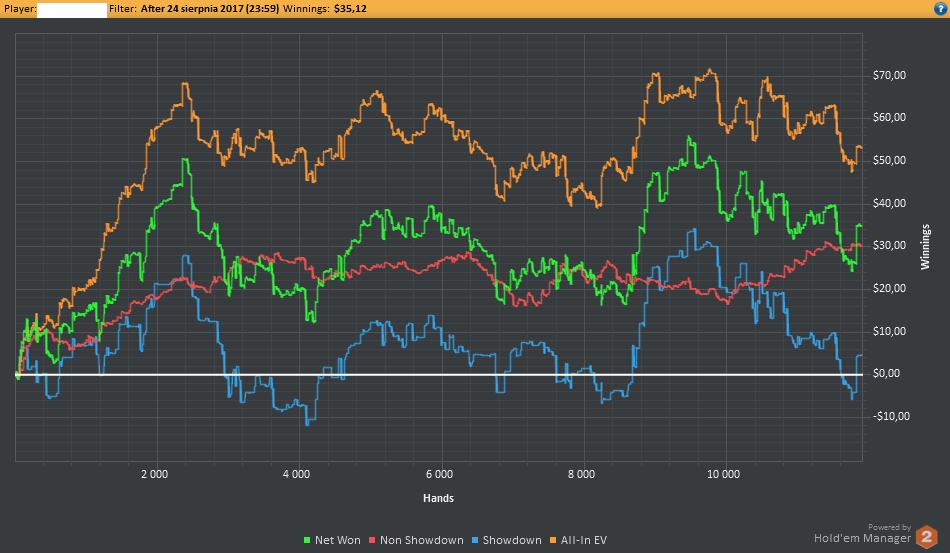Click the Hands axis title
The image size is (950, 553).
coord(439,498)
